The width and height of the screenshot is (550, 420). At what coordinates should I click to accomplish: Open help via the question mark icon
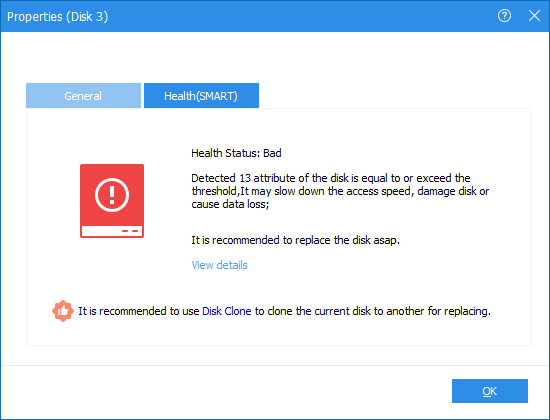point(504,16)
